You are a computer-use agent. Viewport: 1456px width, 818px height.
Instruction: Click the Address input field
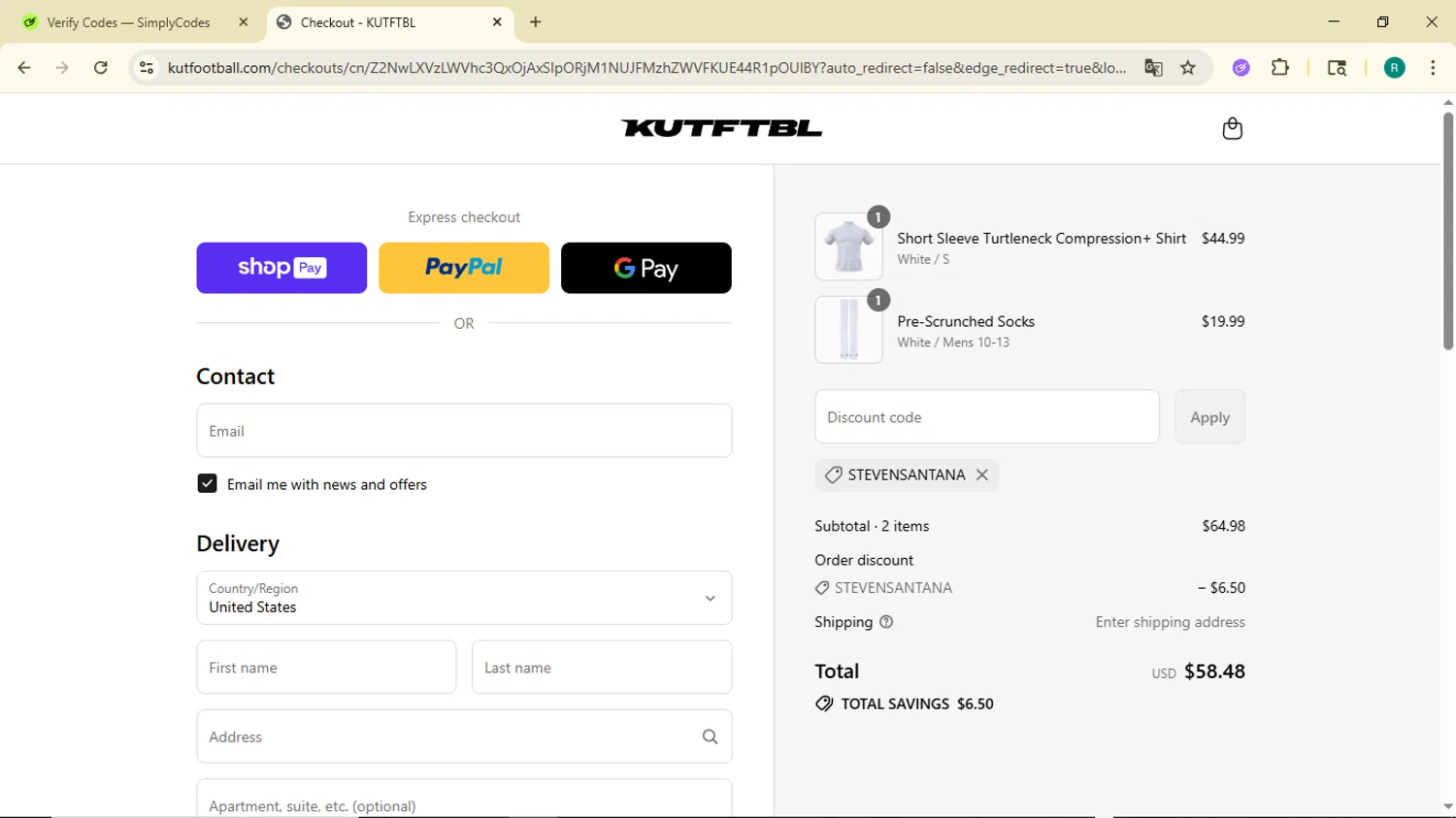pos(464,736)
